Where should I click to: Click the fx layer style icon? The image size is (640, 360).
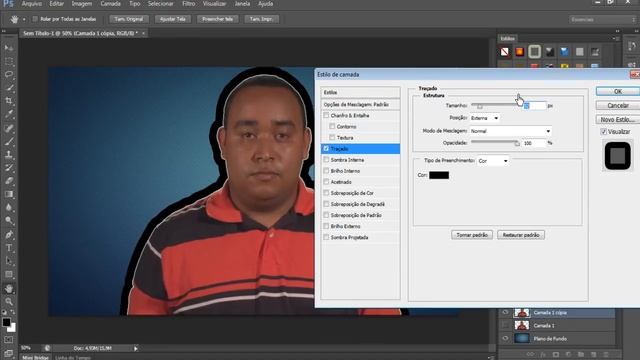(543, 354)
